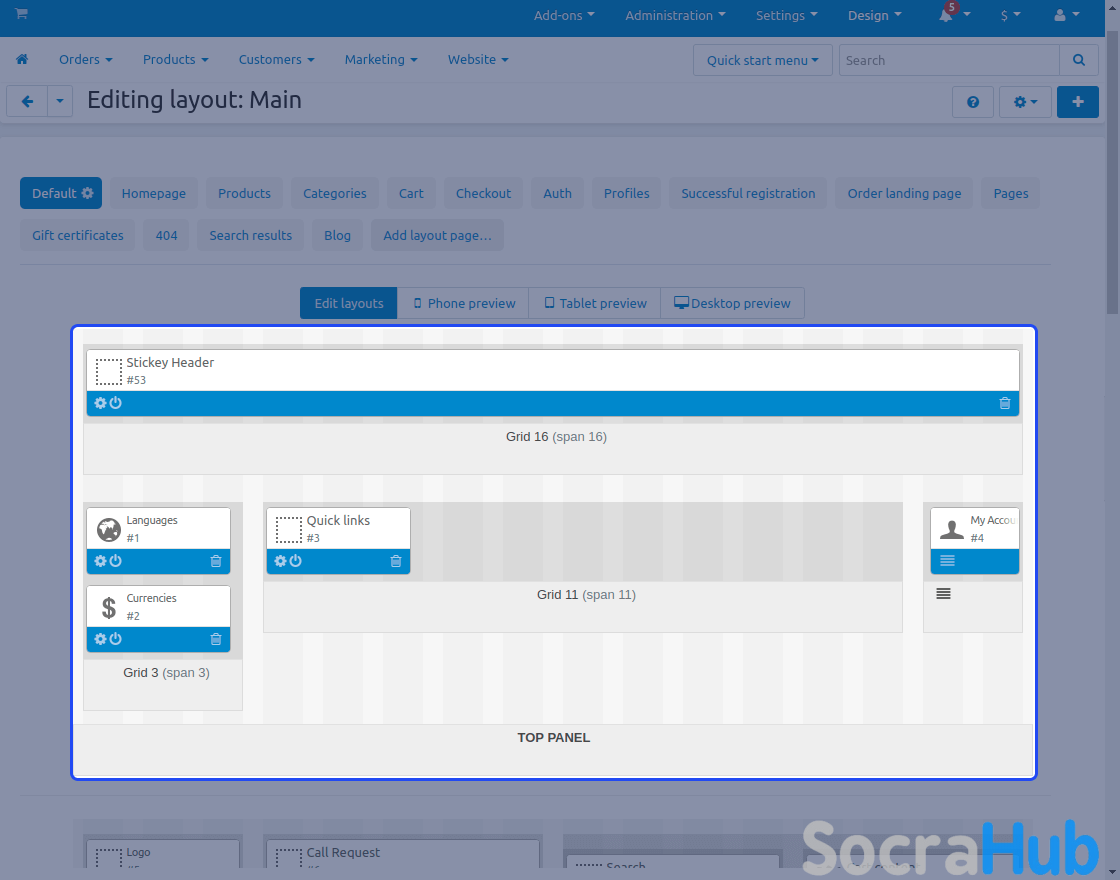Delete the Stickey Header block via trash icon

(x=1005, y=403)
